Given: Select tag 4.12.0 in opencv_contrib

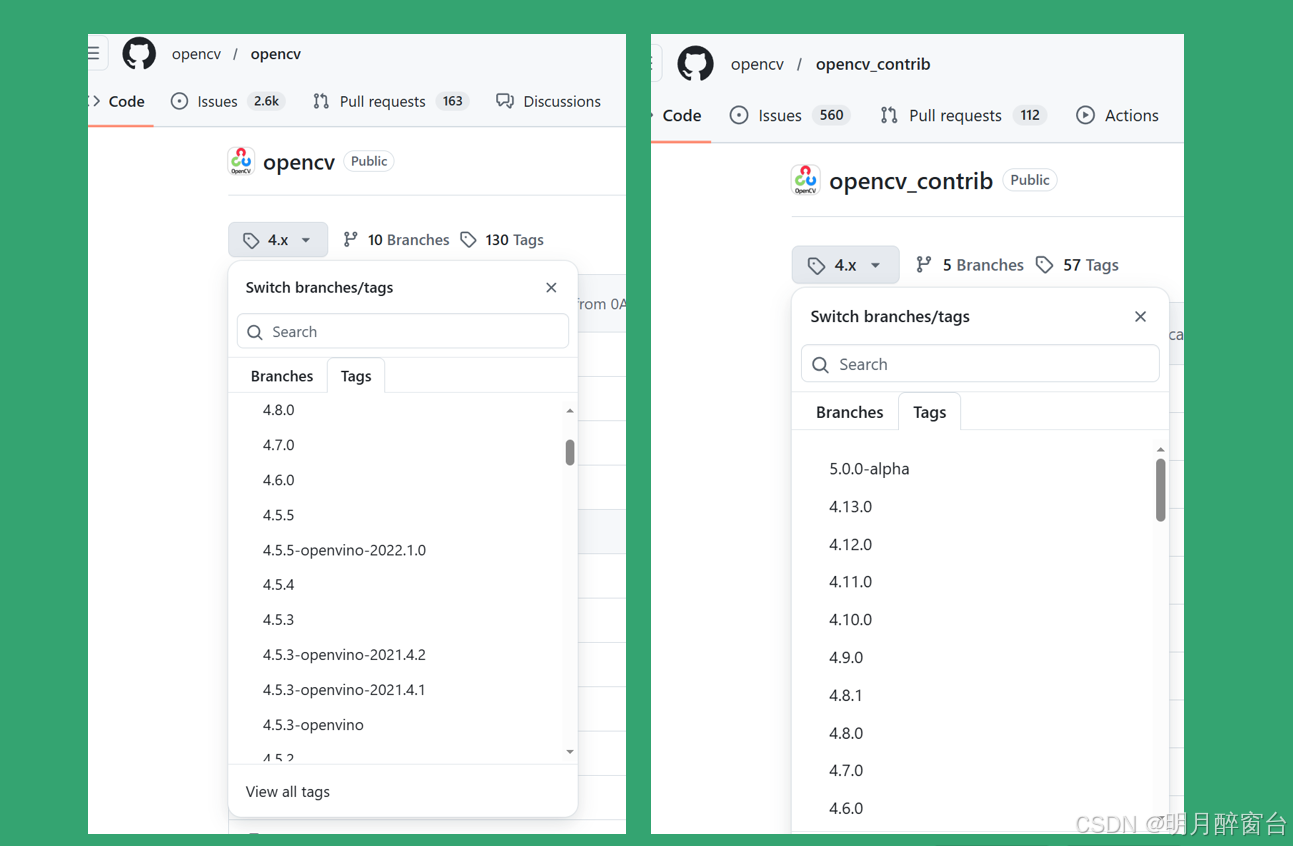Looking at the screenshot, I should coord(851,545).
